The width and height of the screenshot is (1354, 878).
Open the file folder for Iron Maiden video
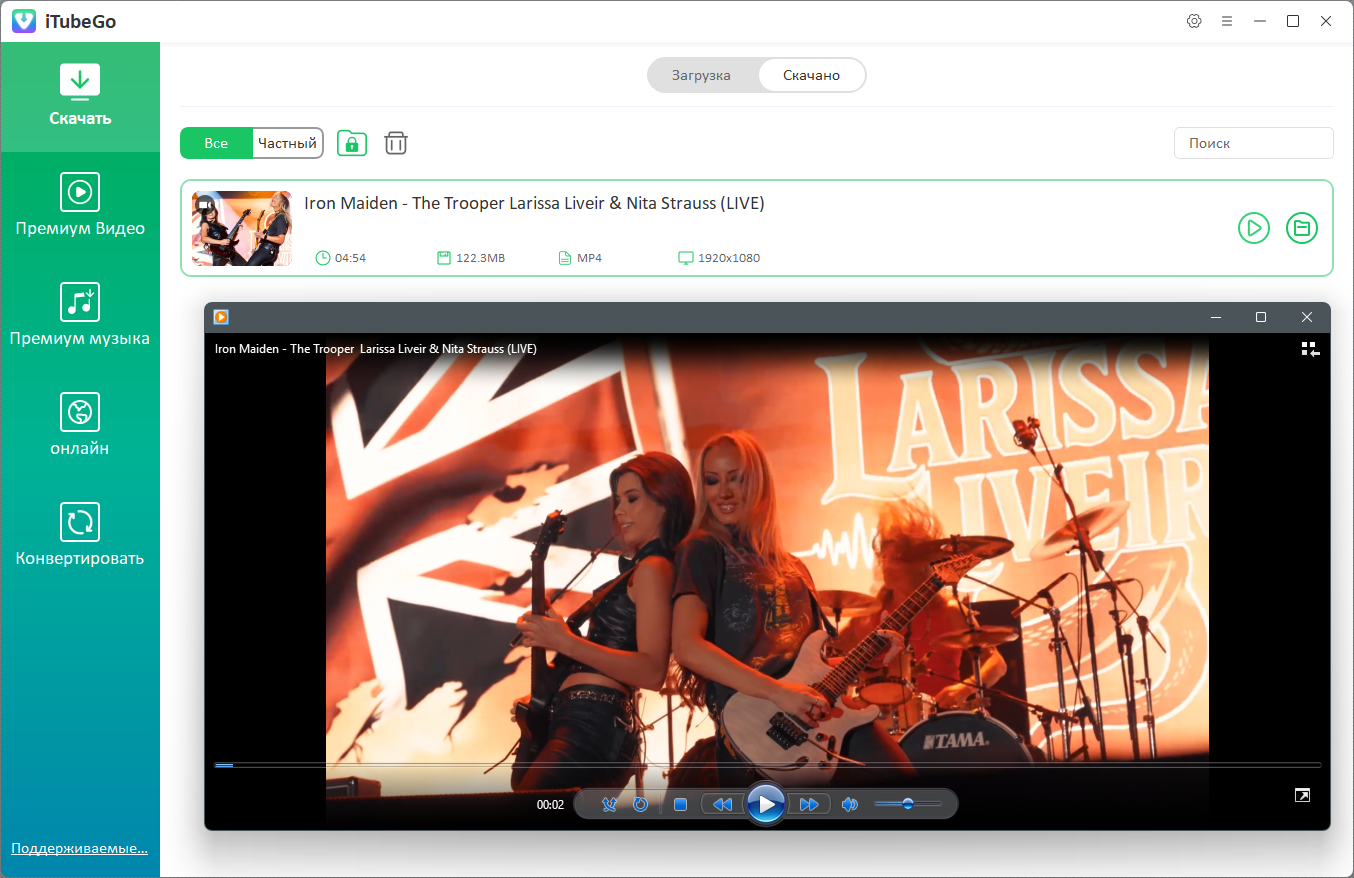pyautogui.click(x=1301, y=228)
